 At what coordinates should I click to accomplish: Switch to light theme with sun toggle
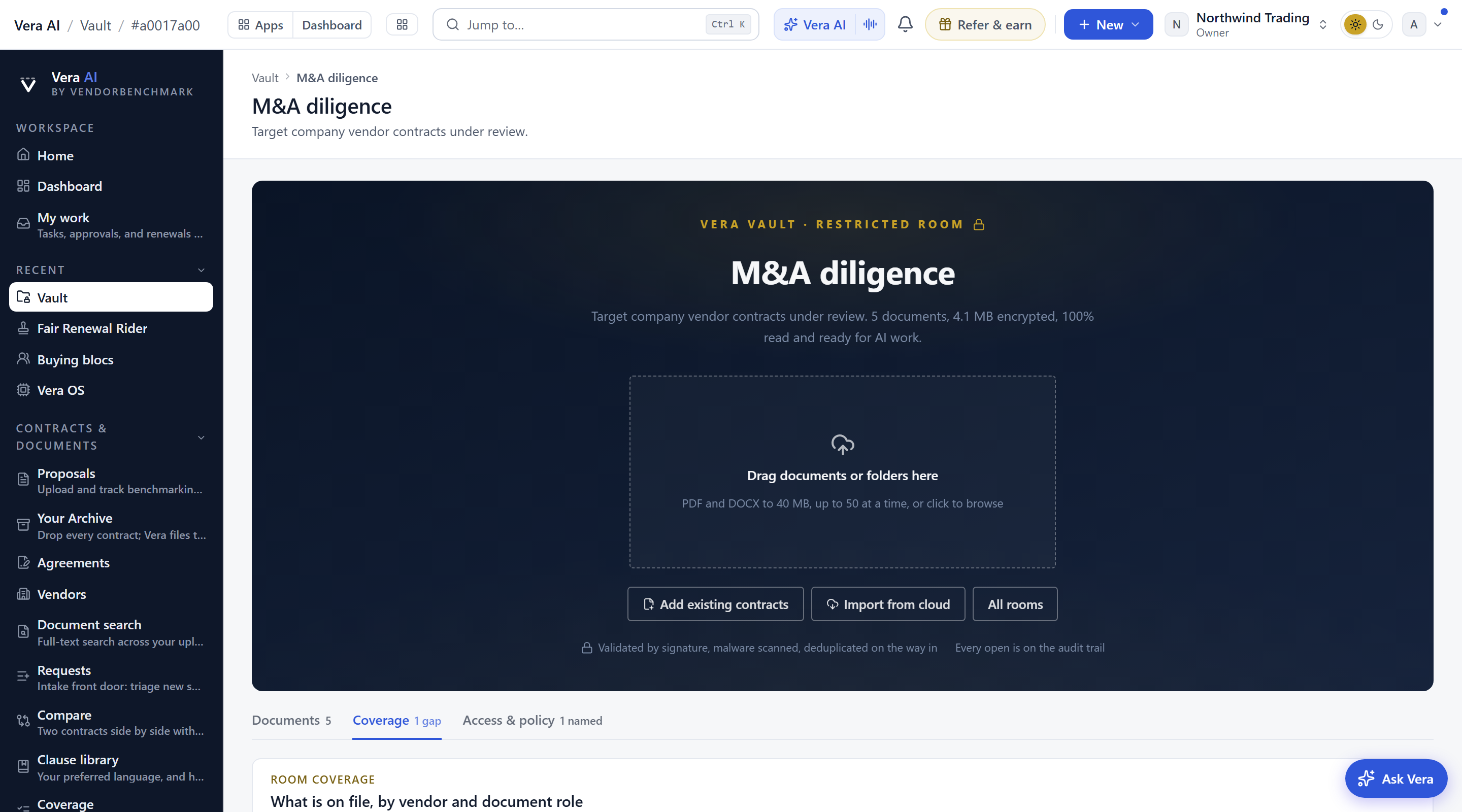[x=1355, y=24]
